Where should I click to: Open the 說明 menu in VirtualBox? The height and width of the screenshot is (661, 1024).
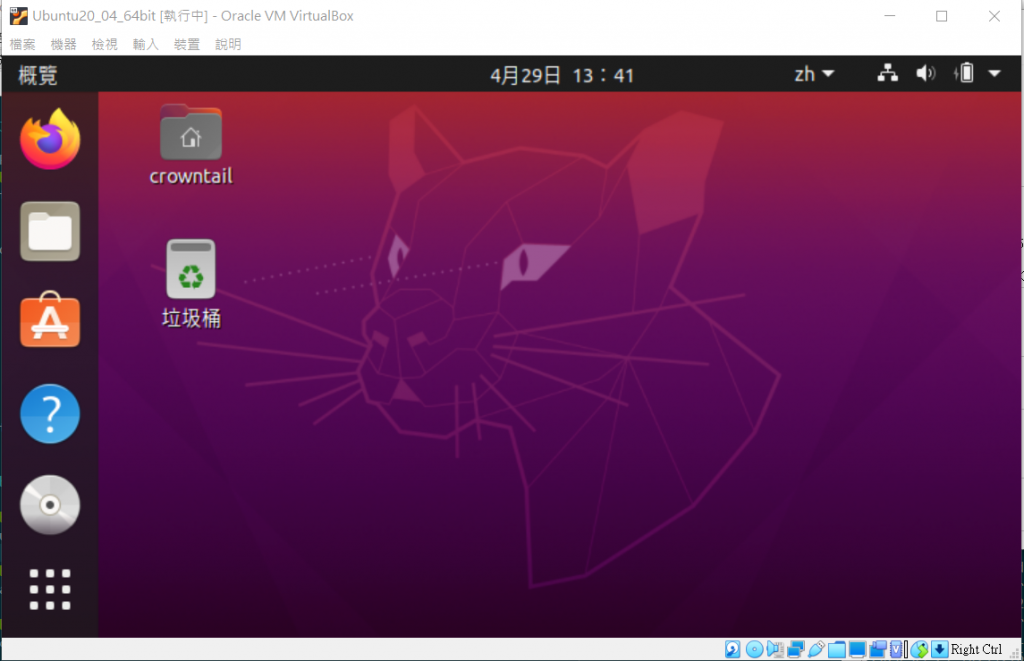tap(228, 44)
